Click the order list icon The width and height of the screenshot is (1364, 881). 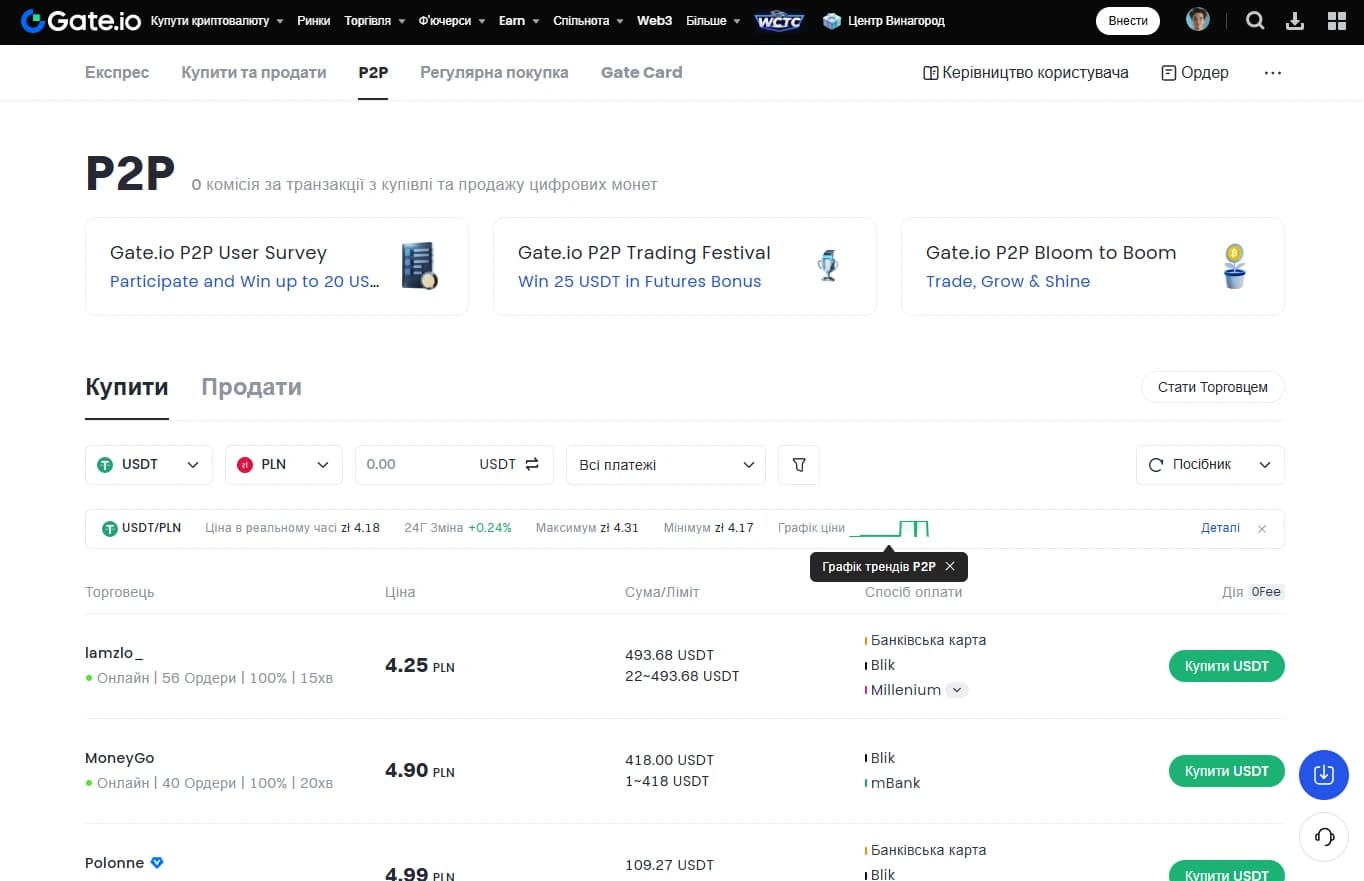1168,73
